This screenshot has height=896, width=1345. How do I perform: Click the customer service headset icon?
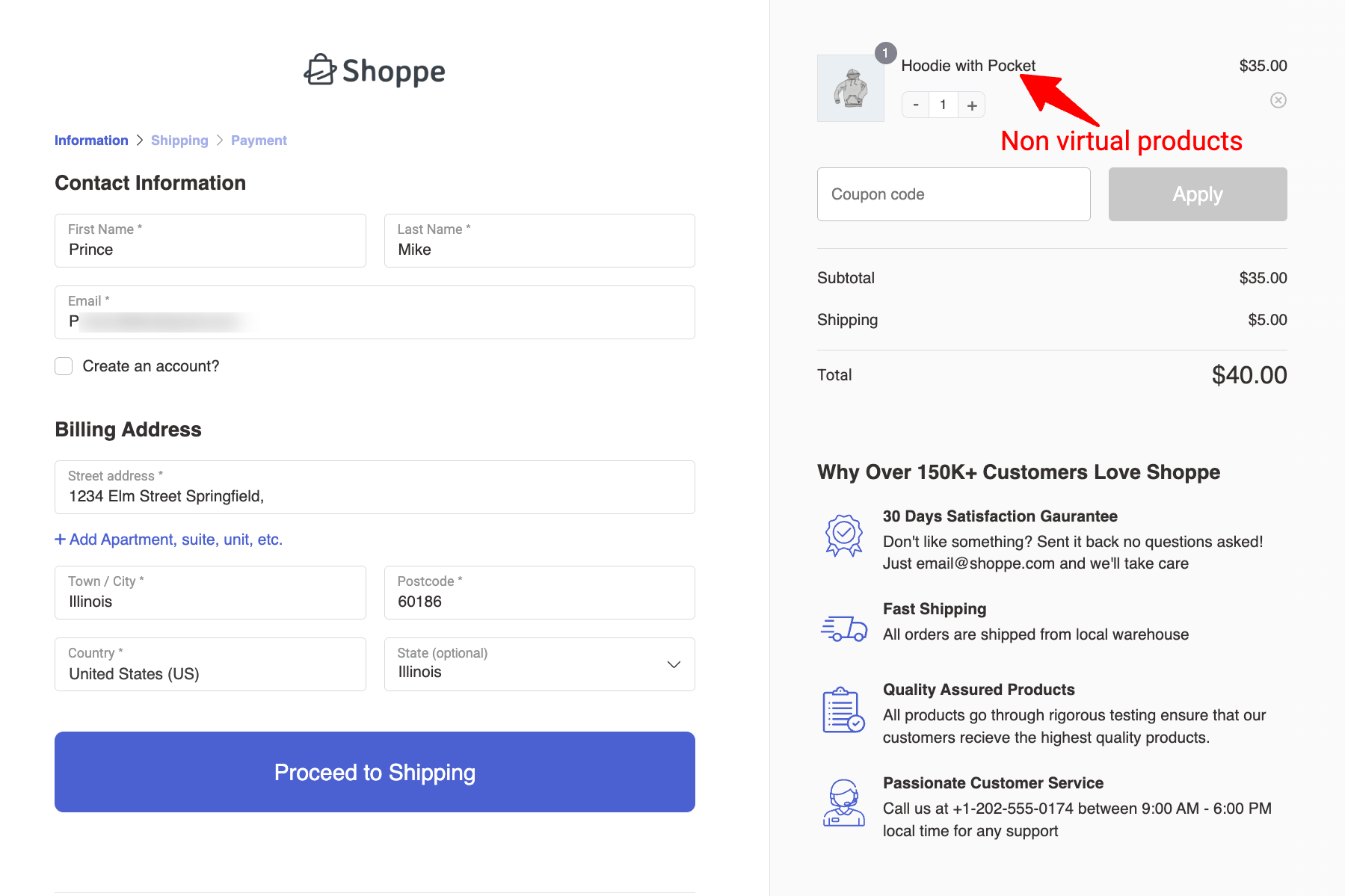pos(843,803)
